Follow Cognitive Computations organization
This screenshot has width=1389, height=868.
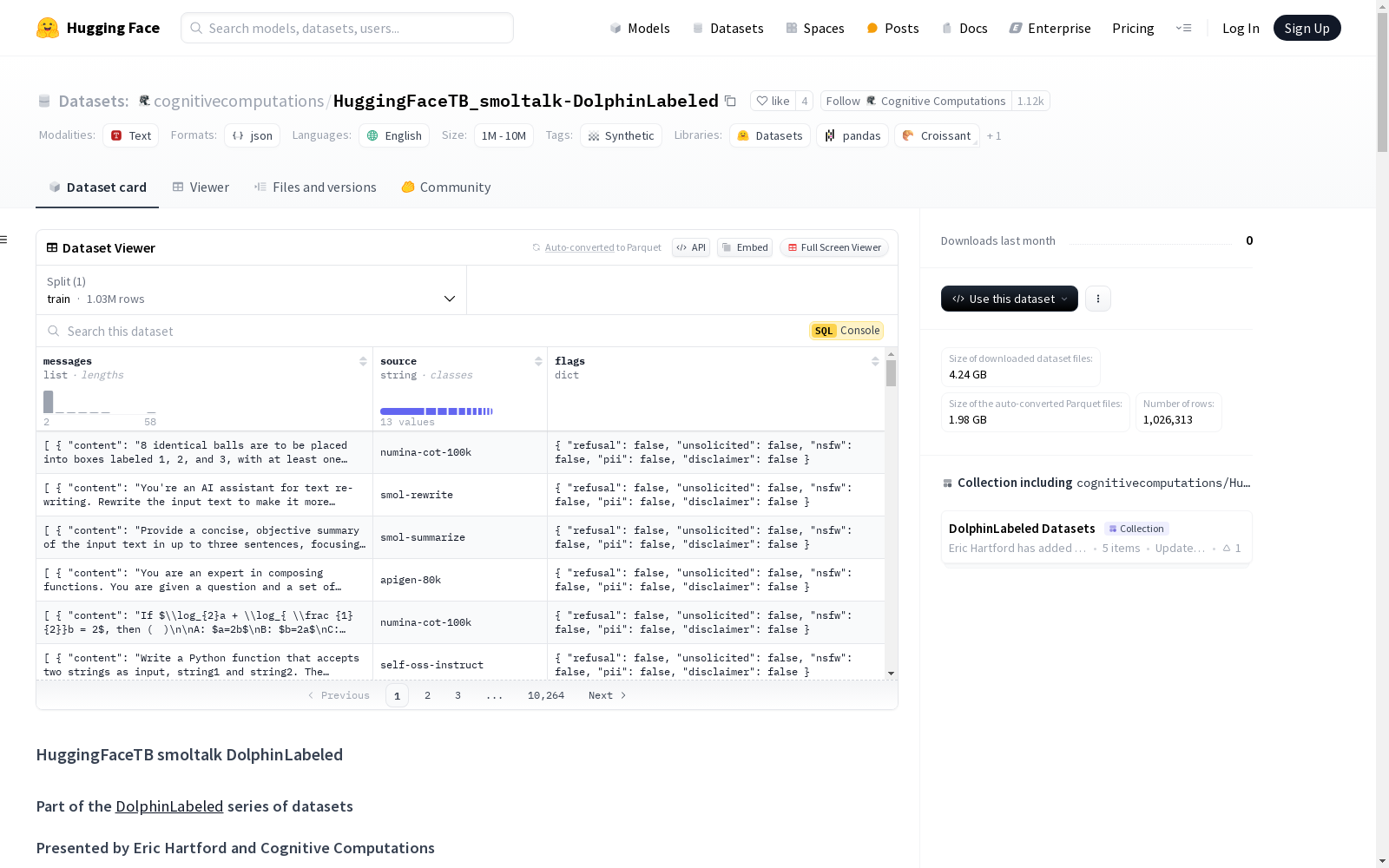click(916, 101)
